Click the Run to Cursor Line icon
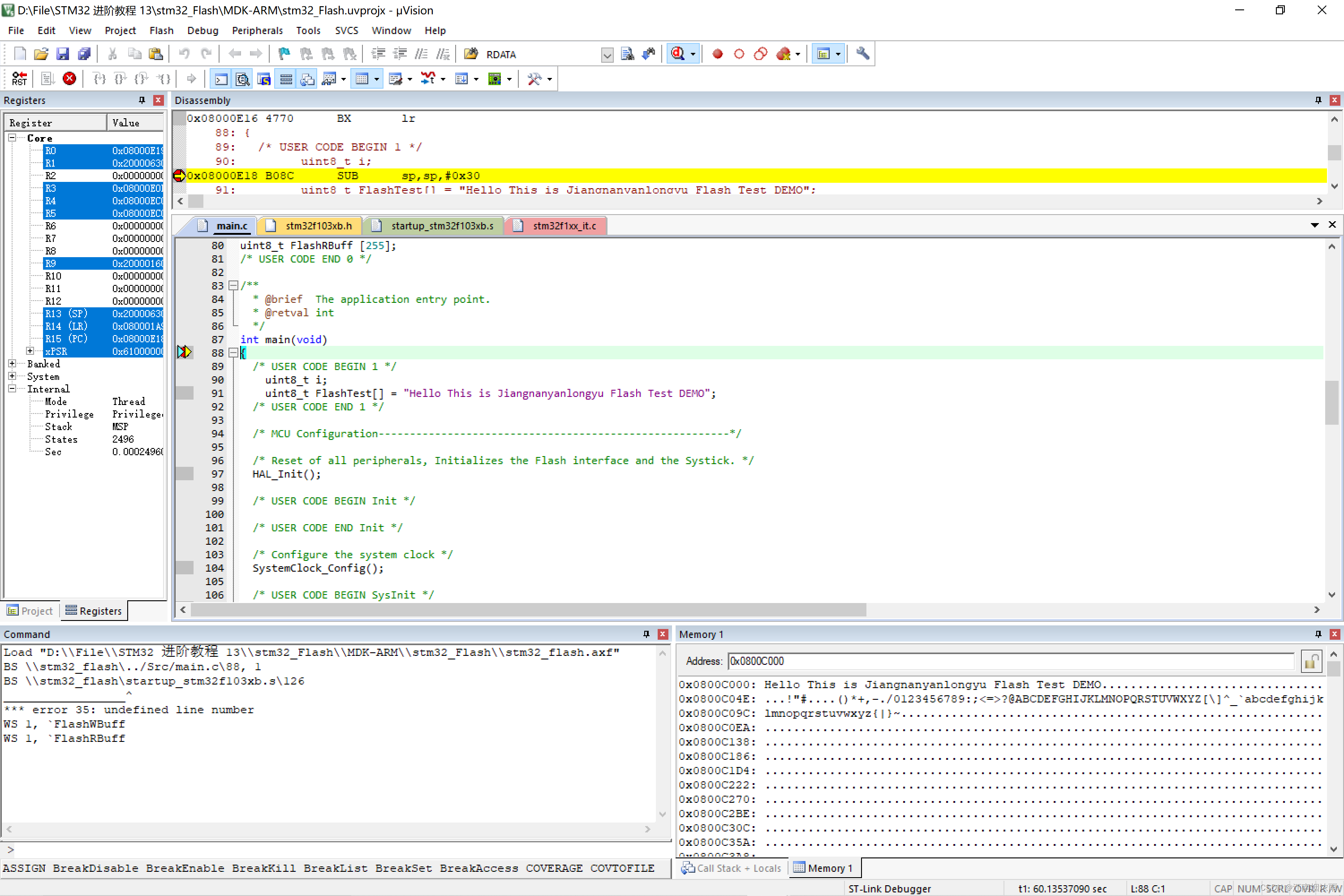This screenshot has height=896, width=1344. tap(164, 79)
